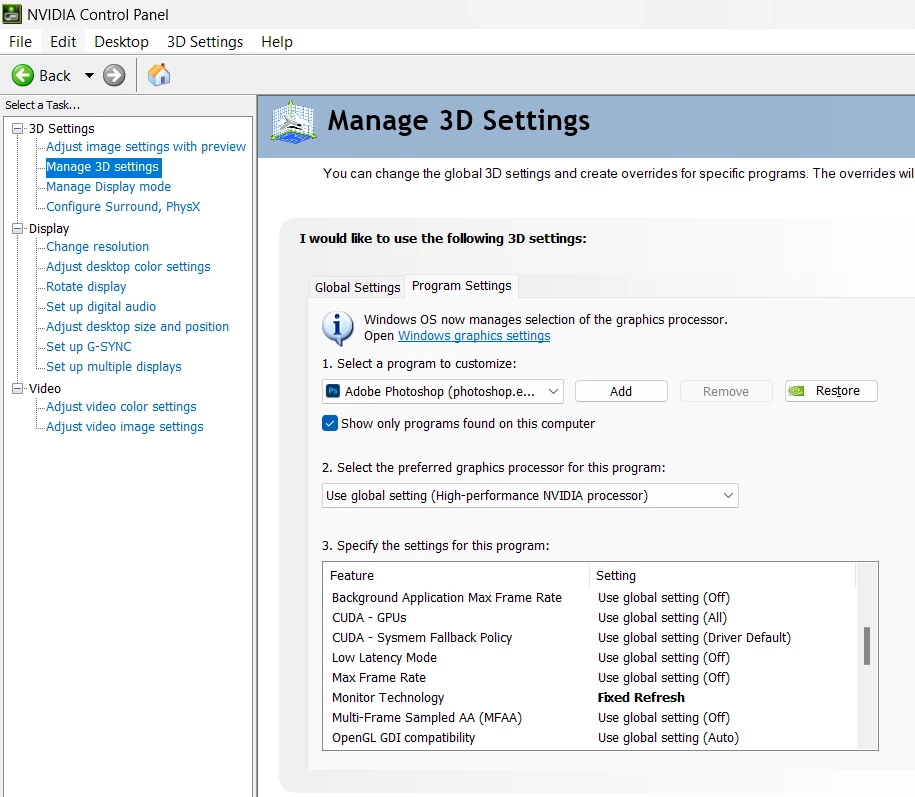
Task: Open Adjust image settings with preview
Action: [146, 146]
